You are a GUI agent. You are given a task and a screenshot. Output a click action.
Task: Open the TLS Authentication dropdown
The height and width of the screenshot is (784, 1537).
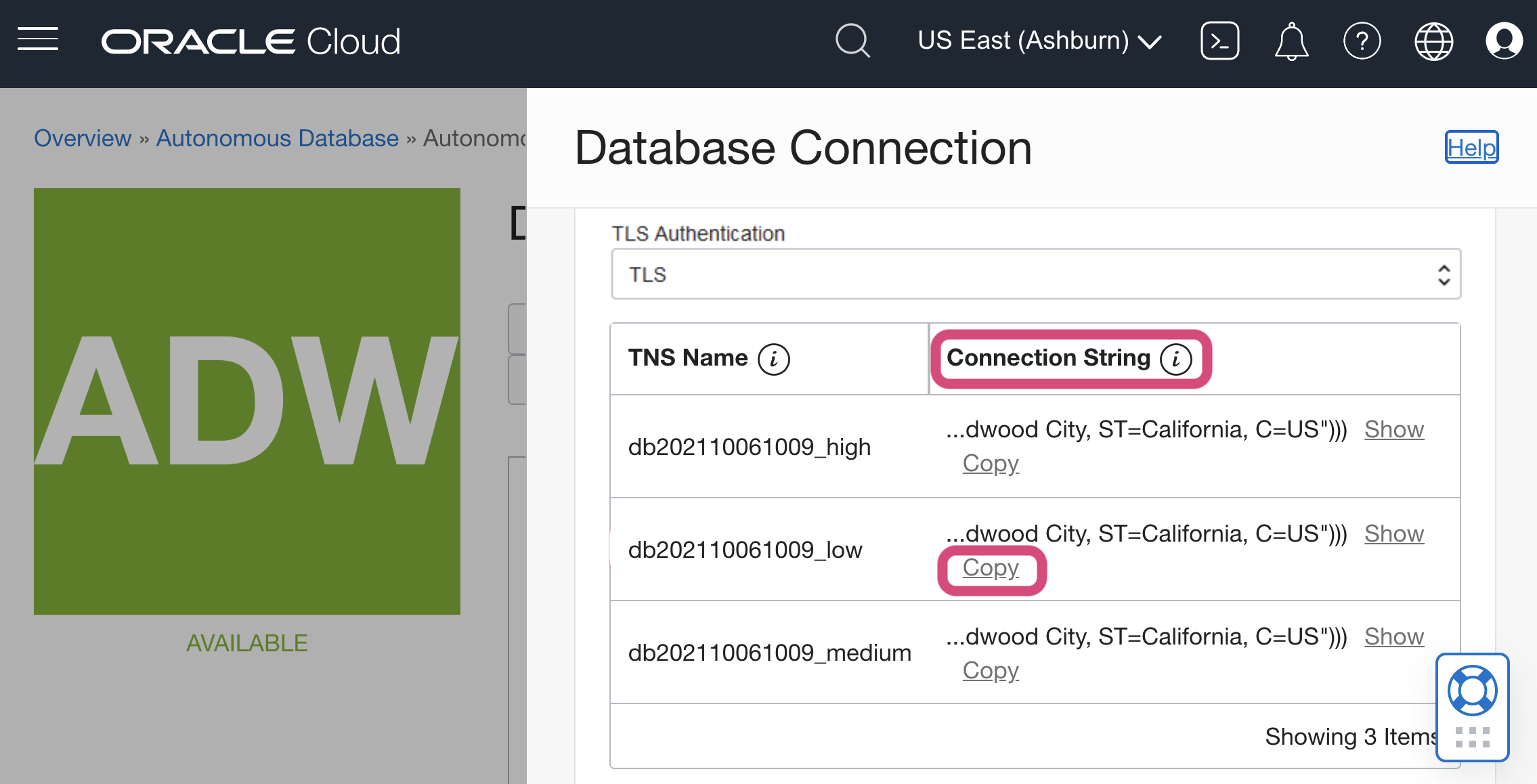[1035, 274]
